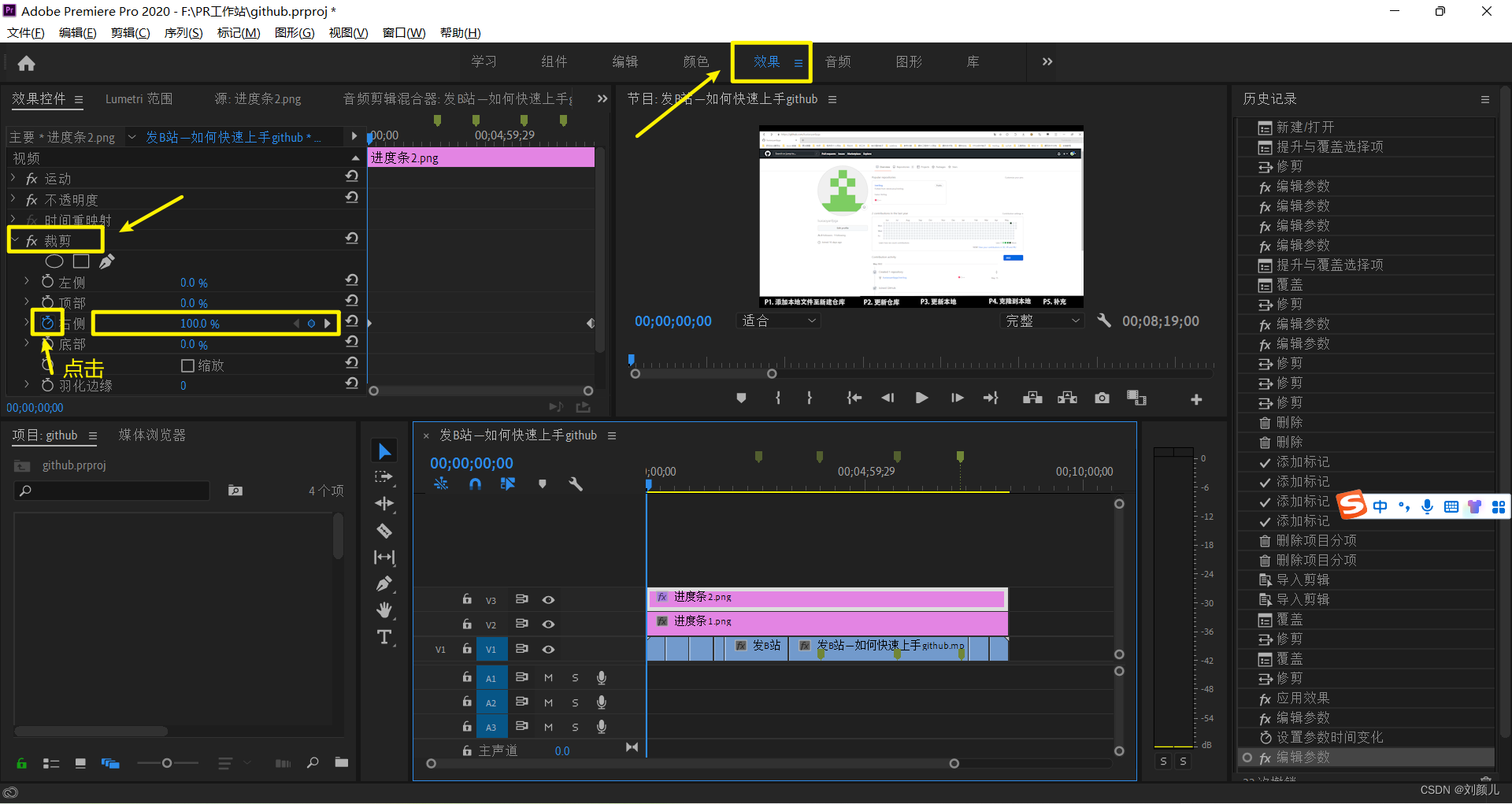This screenshot has height=804, width=1512.
Task: Open the 适合 (Fit) zoom dropdown
Action: click(x=779, y=320)
